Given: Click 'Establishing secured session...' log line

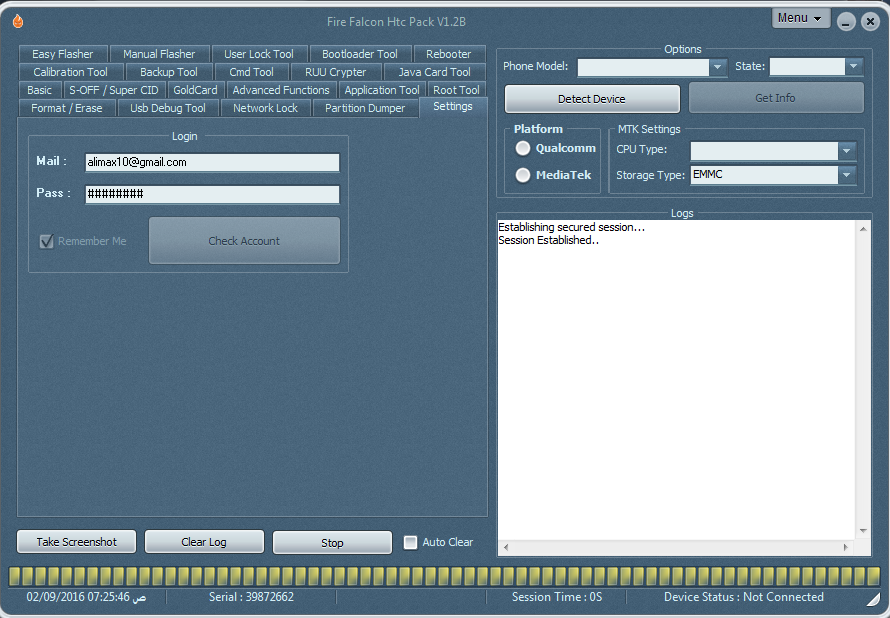Looking at the screenshot, I should point(571,227).
